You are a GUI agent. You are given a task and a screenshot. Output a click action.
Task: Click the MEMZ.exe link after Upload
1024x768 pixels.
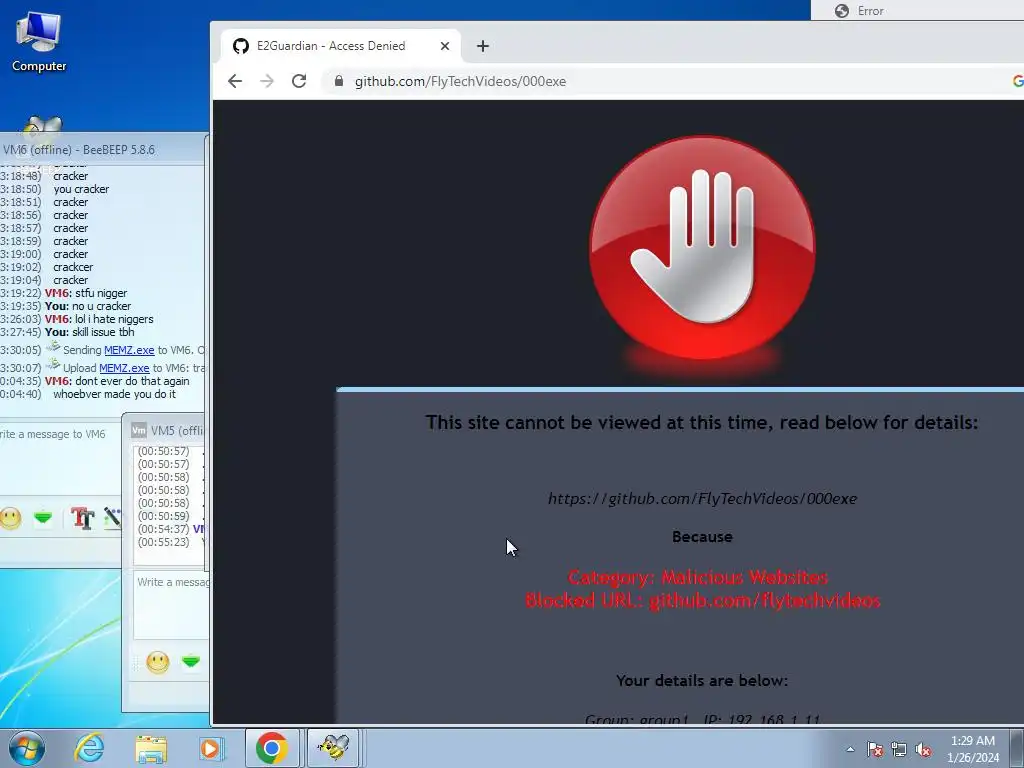point(124,368)
